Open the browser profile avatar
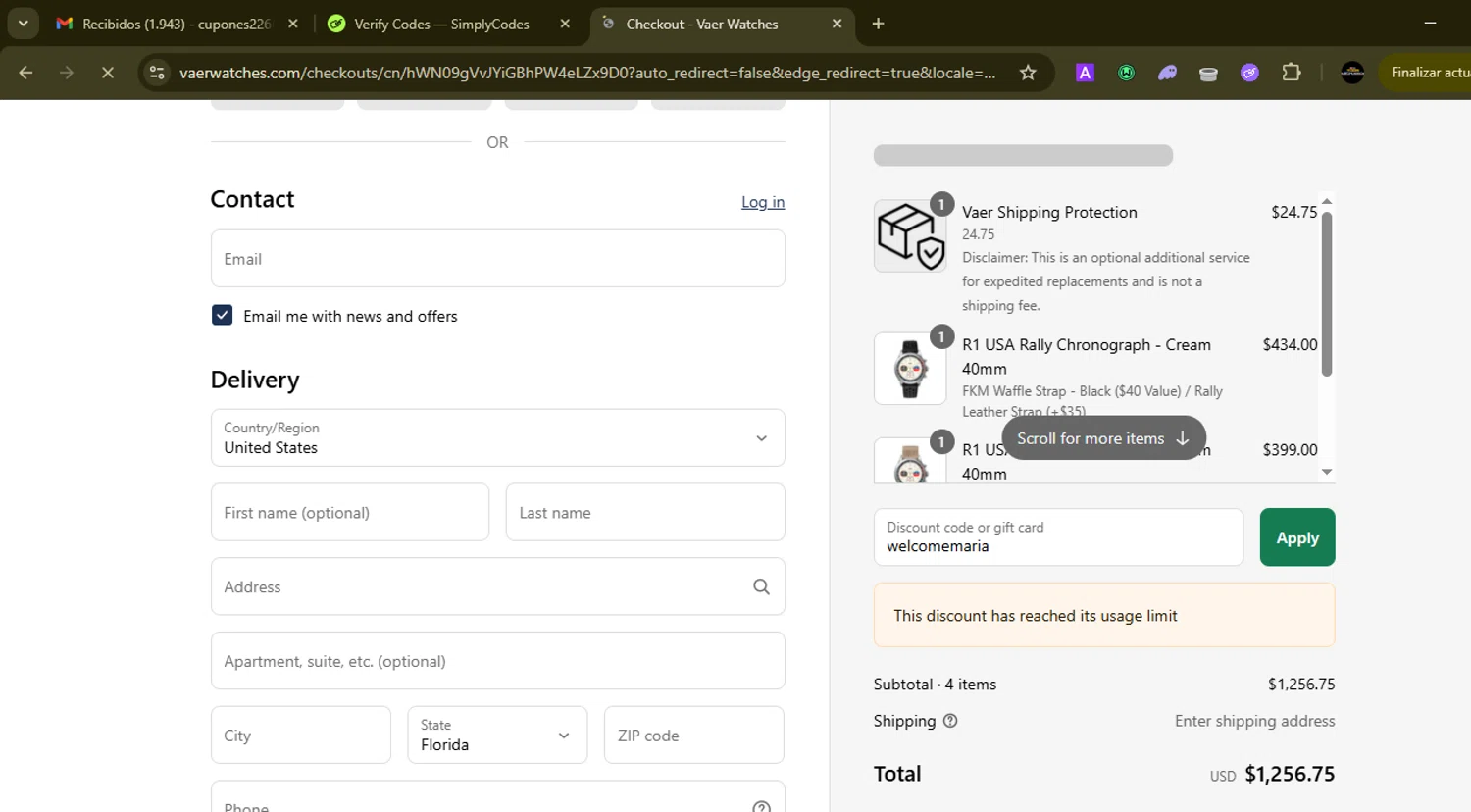The width and height of the screenshot is (1471, 812). click(1352, 73)
